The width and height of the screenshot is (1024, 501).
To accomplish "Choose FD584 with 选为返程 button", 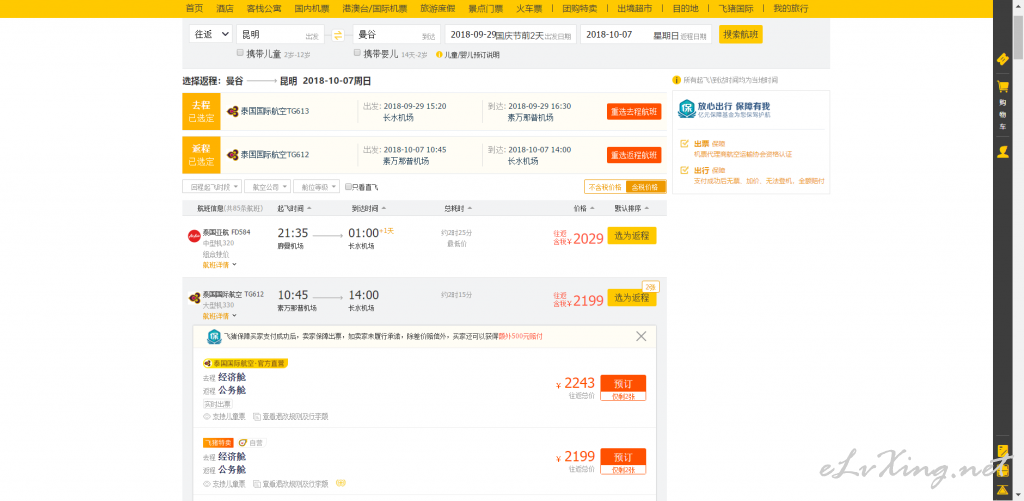I will tap(632, 236).
